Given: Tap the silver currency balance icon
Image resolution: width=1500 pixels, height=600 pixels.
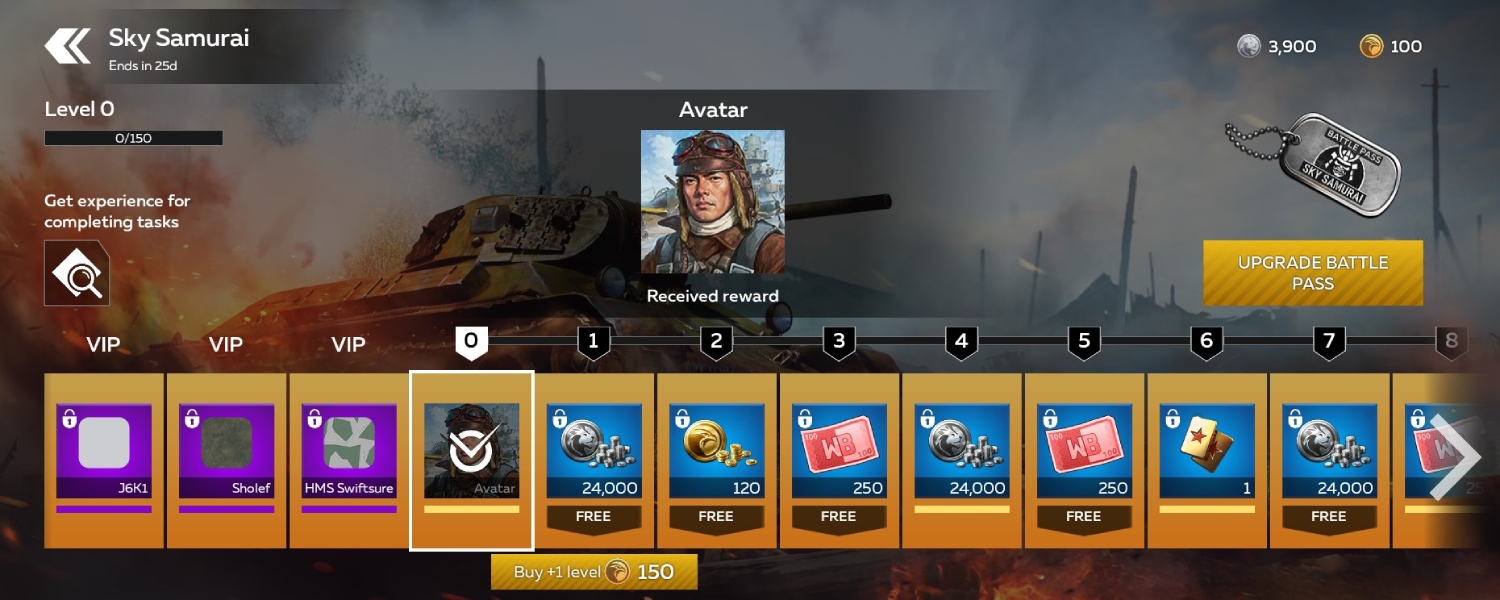Looking at the screenshot, I should [1249, 46].
